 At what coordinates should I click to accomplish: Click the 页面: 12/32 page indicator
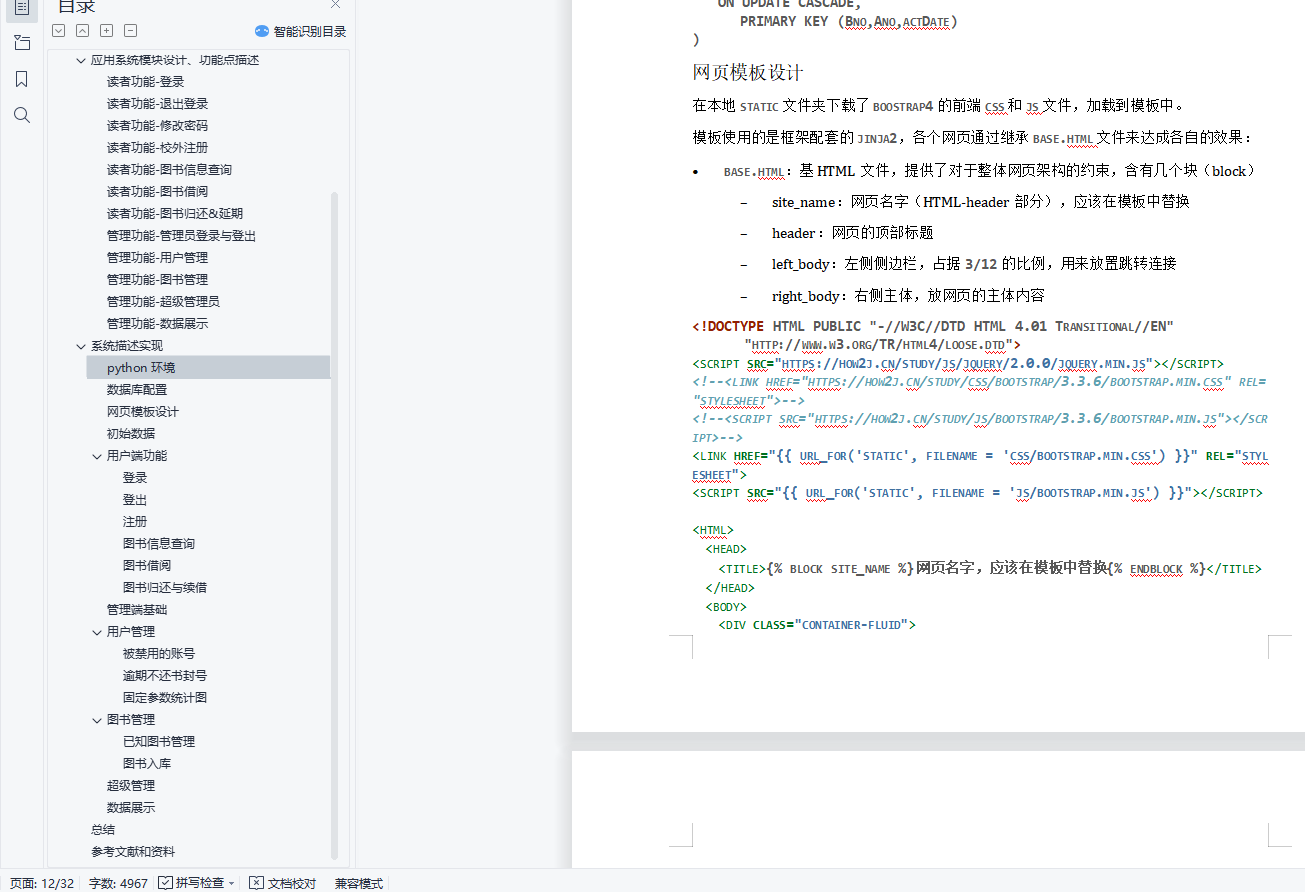point(42,883)
